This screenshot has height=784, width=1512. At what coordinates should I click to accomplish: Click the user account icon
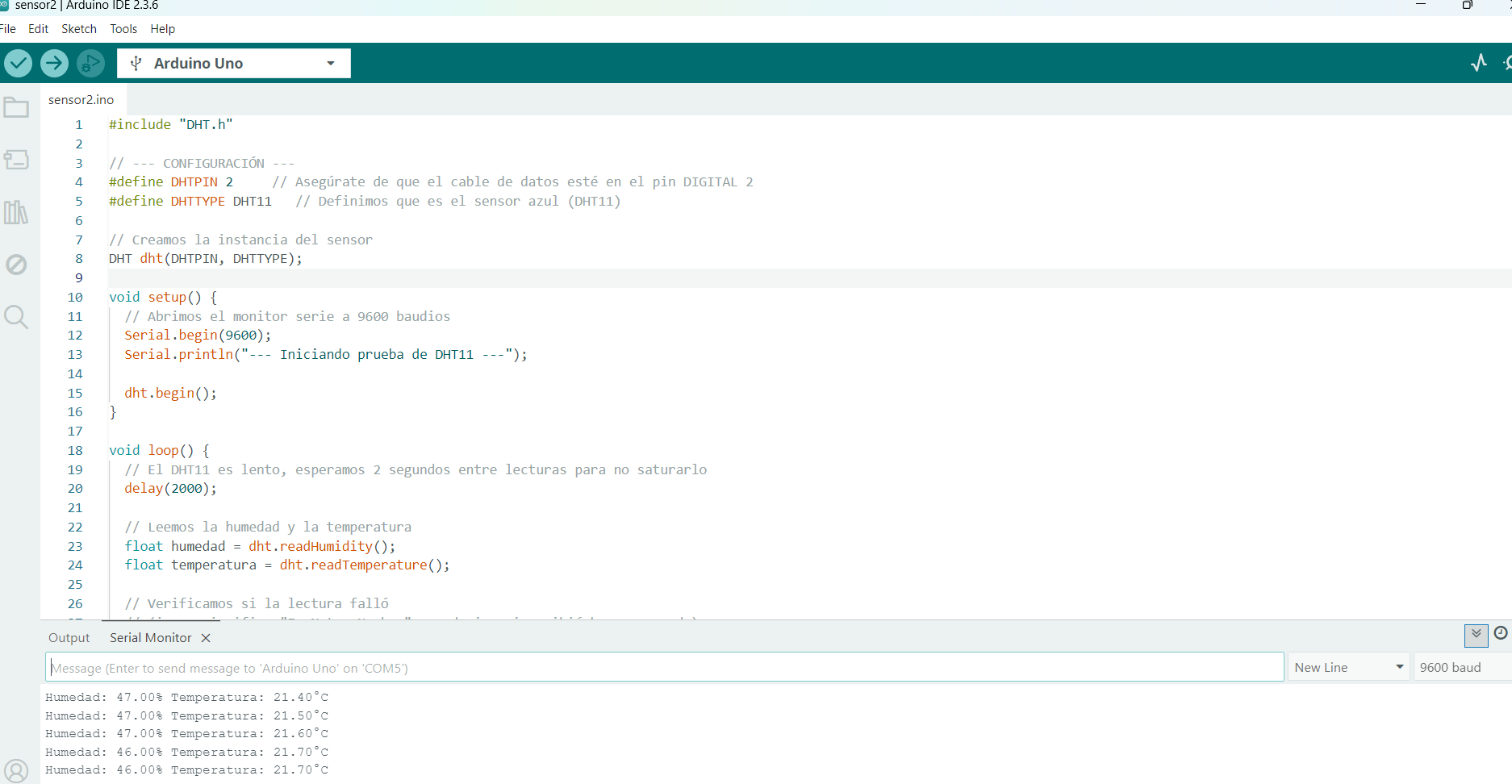tap(16, 770)
